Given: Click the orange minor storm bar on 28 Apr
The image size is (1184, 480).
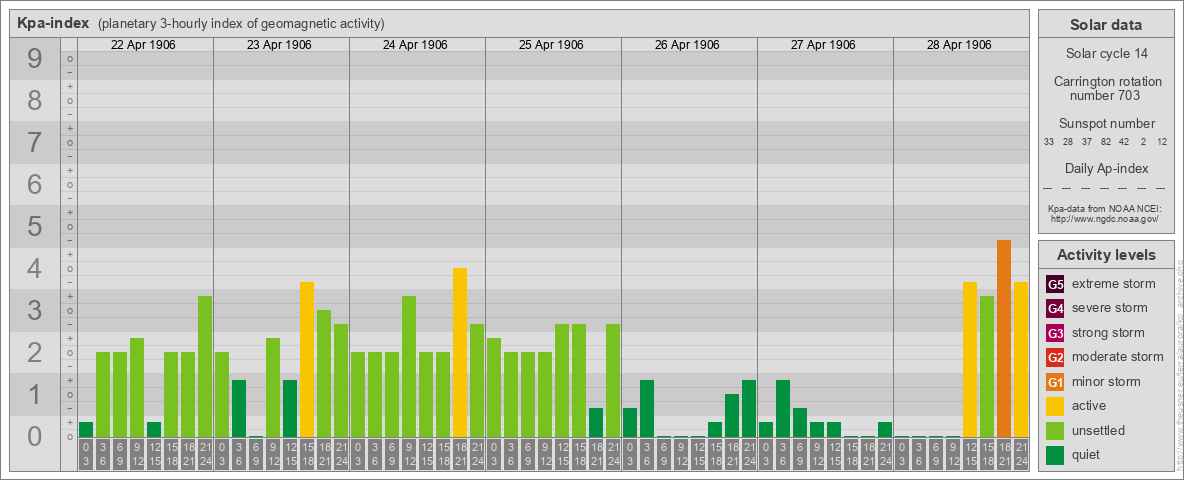Looking at the screenshot, I should (x=1004, y=339).
